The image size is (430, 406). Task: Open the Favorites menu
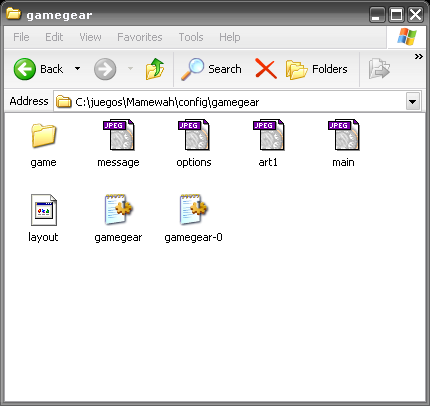tap(140, 37)
